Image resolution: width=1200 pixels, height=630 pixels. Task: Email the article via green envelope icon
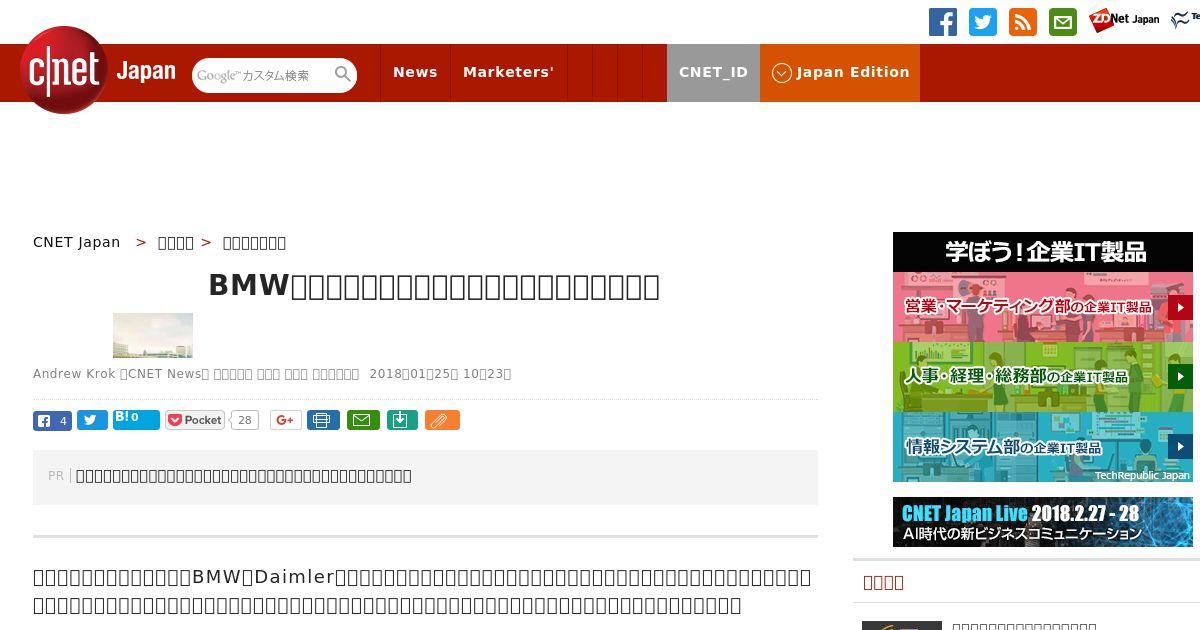point(363,421)
